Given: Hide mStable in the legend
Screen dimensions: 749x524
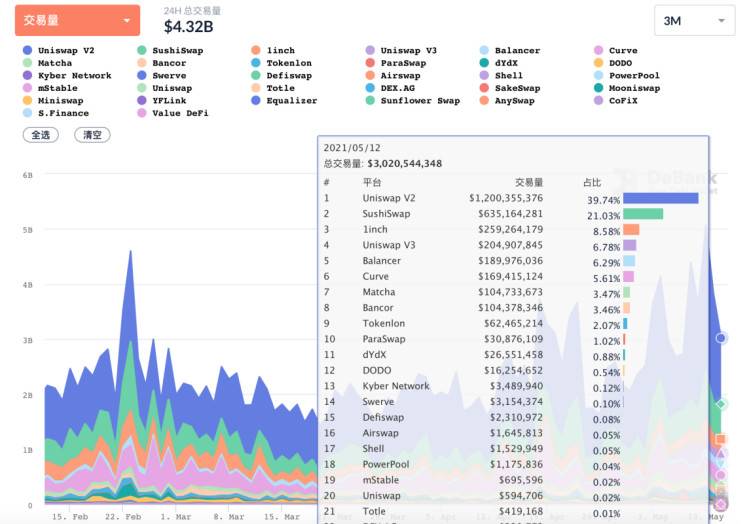Looking at the screenshot, I should tap(50, 88).
